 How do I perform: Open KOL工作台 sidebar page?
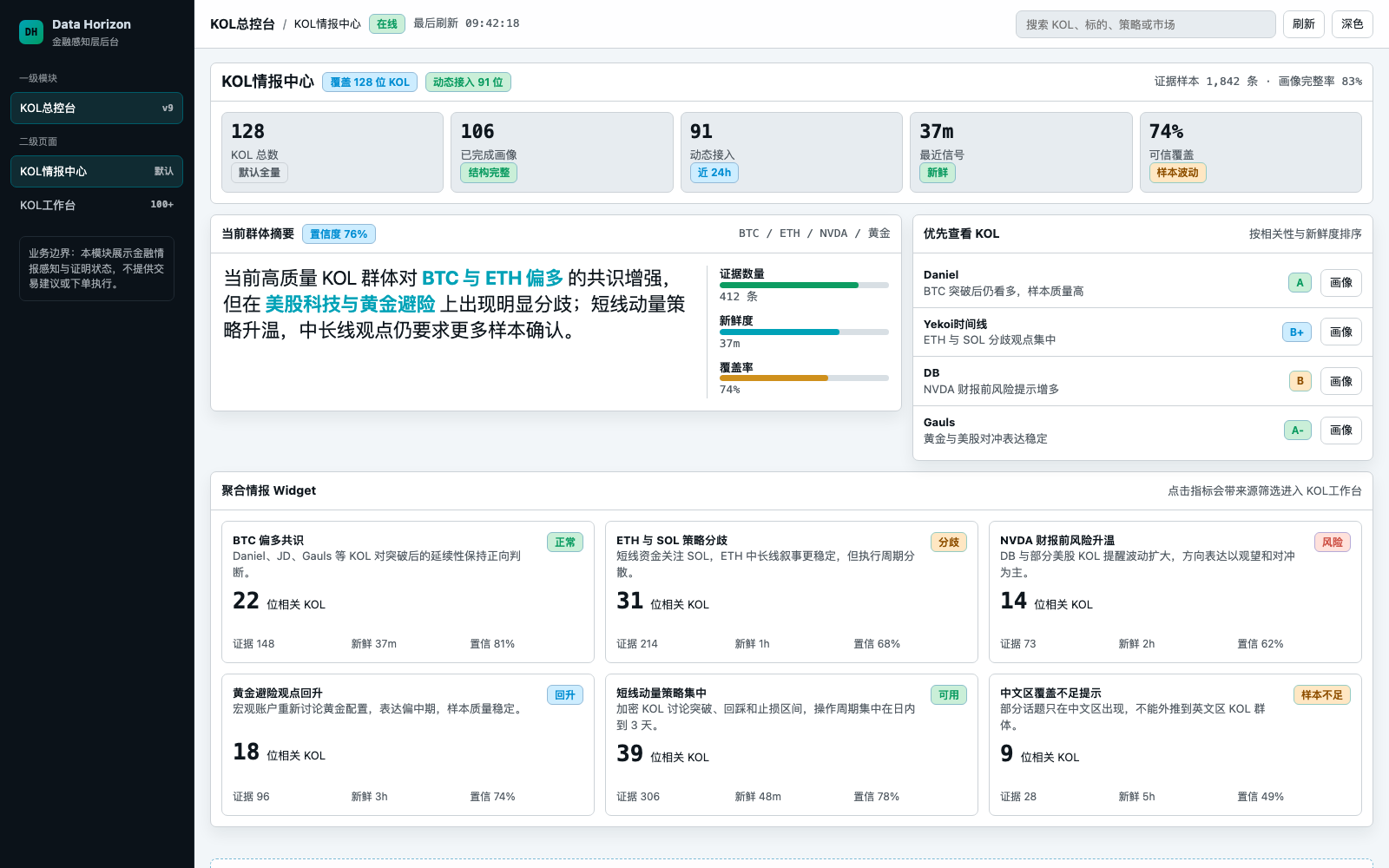(96, 205)
